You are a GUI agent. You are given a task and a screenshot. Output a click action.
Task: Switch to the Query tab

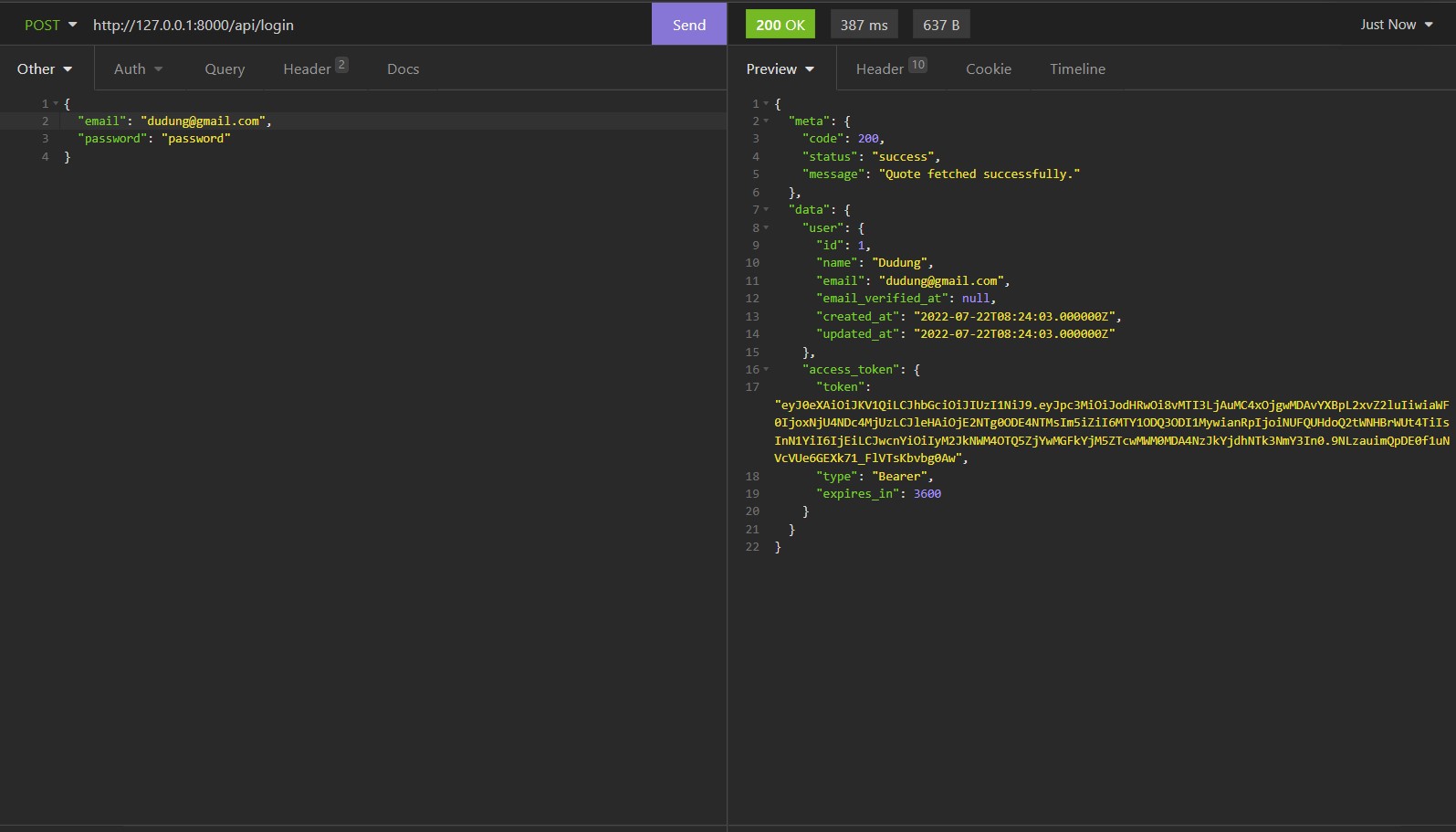pyautogui.click(x=225, y=69)
